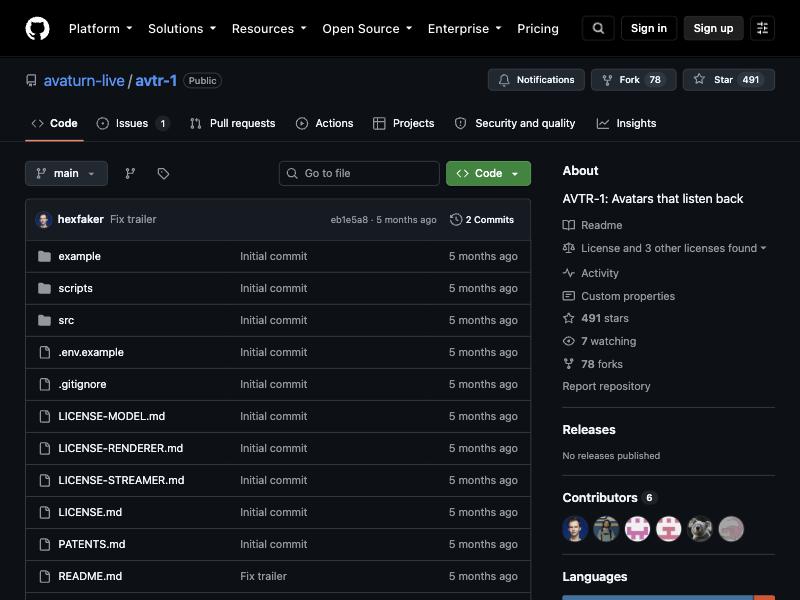Open the koala contributor avatar
This screenshot has width=800, height=600.
click(x=699, y=529)
